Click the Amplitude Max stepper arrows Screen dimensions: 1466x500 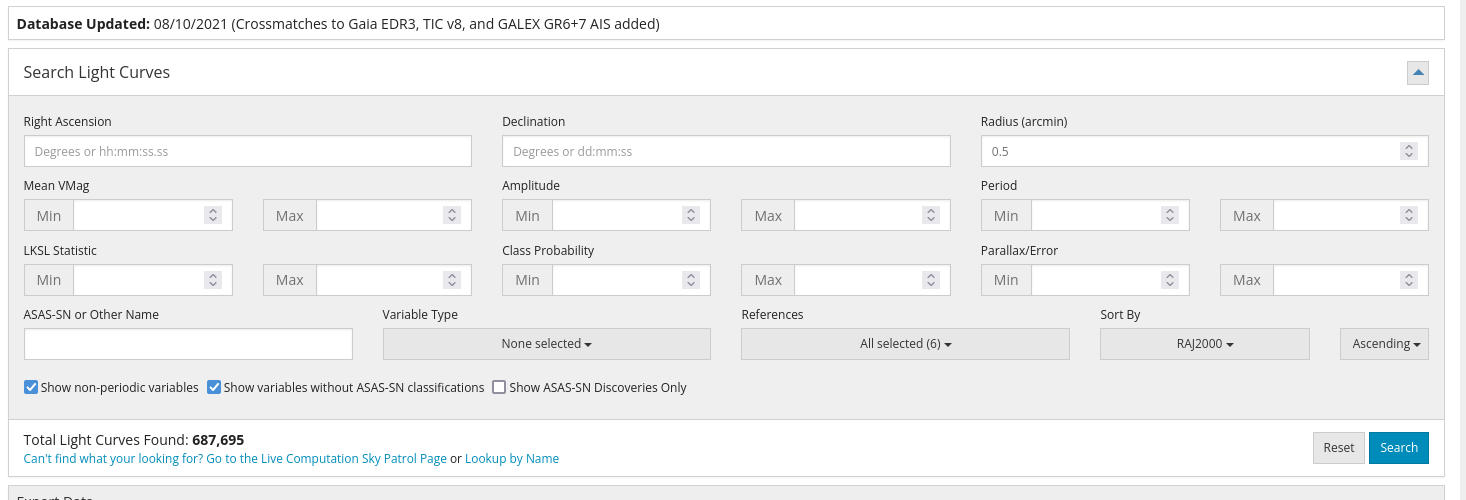click(x=930, y=216)
